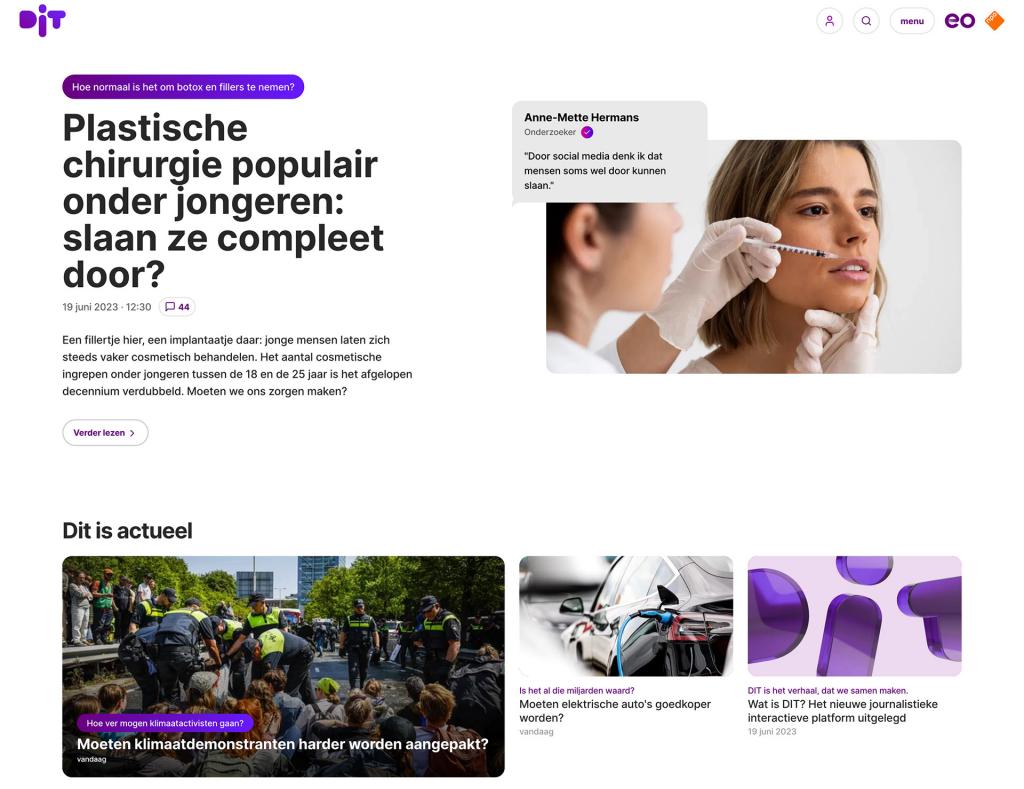This screenshot has height=789, width=1024.
Task: Open the Plastische chirurgie headline
Action: (223, 201)
